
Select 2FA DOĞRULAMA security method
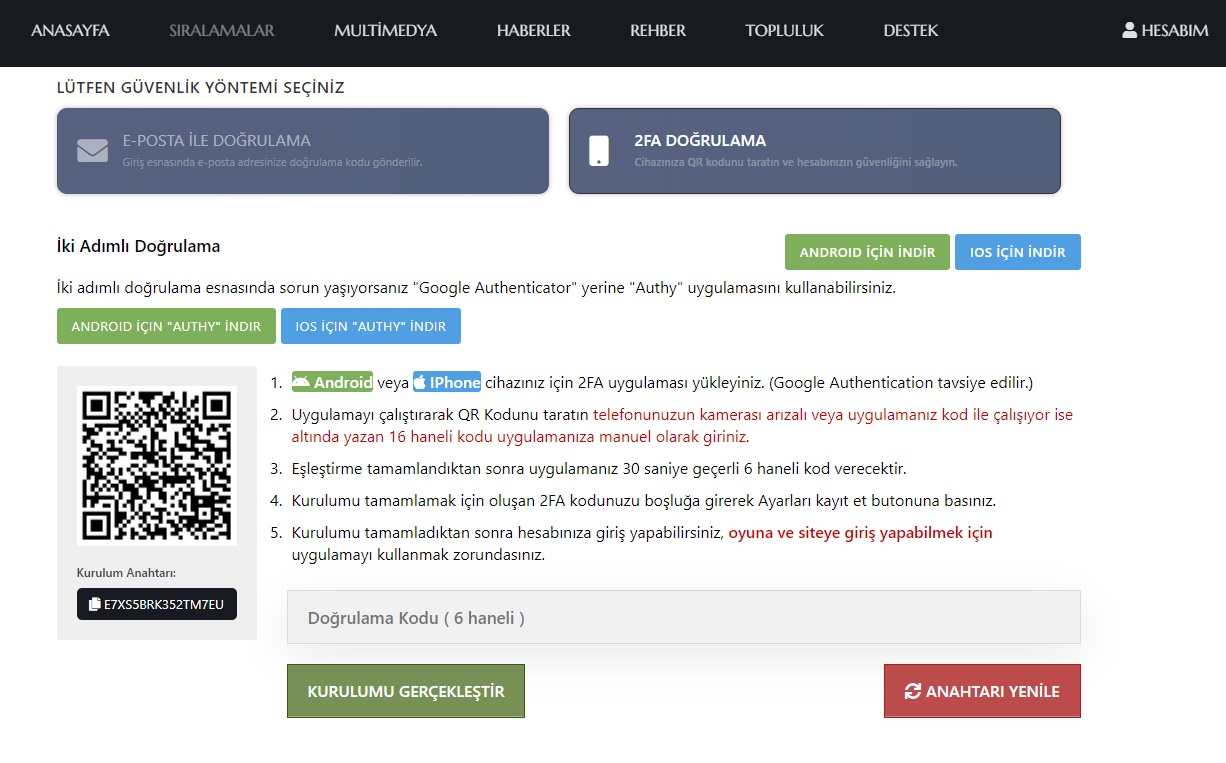(x=814, y=151)
